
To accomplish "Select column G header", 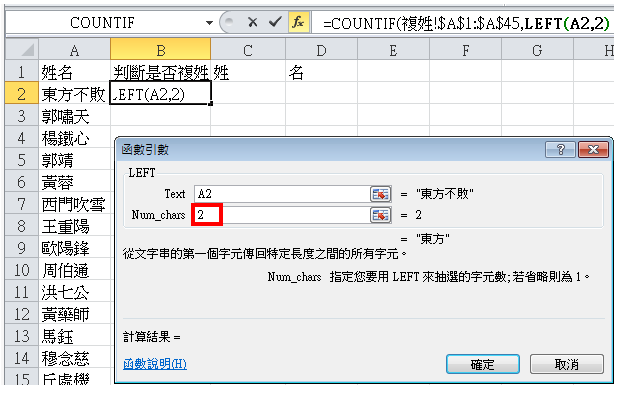I will pos(537,50).
